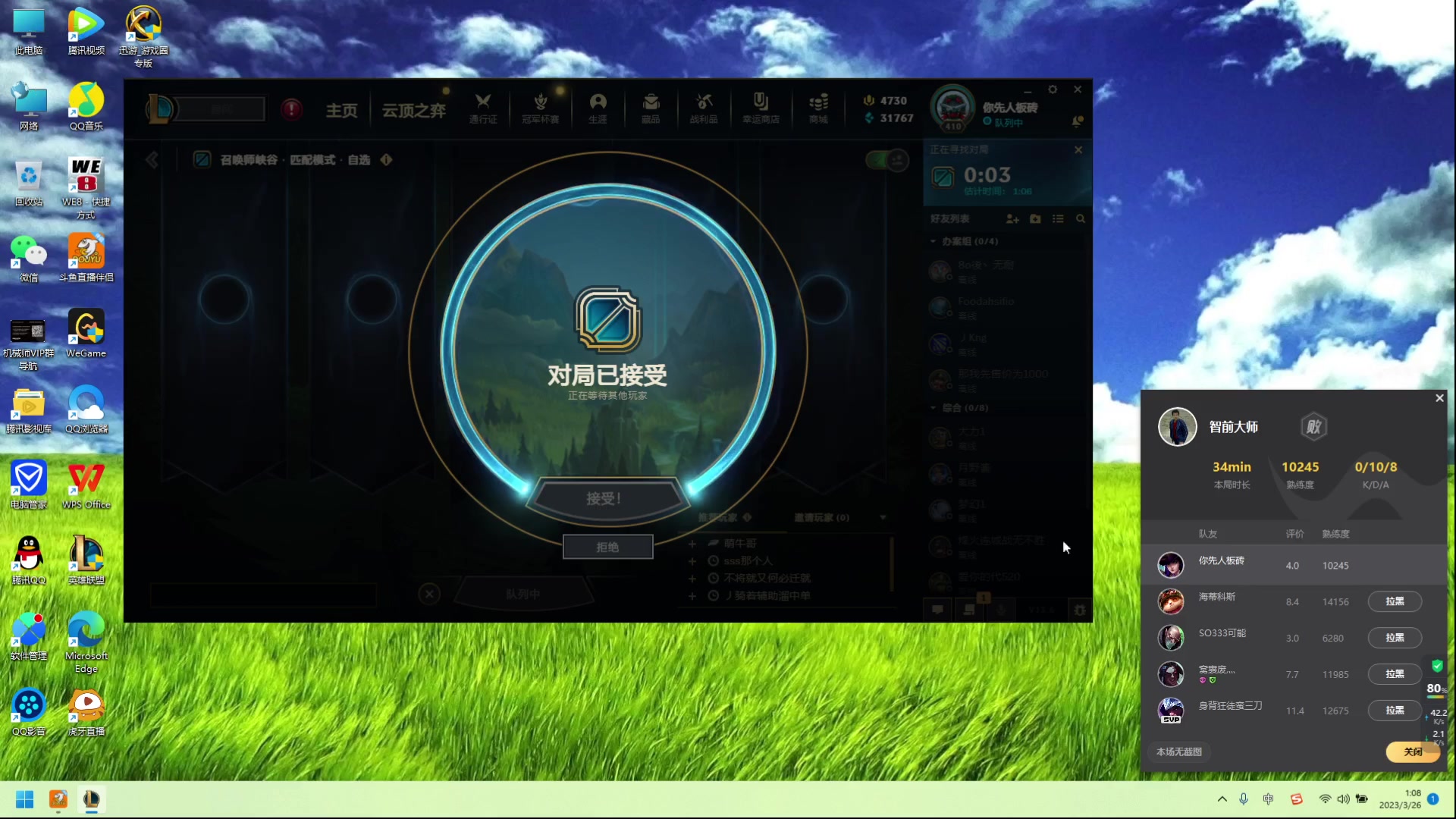This screenshot has height=819, width=1456.
Task: Open Windows Start menu
Action: pos(24,799)
